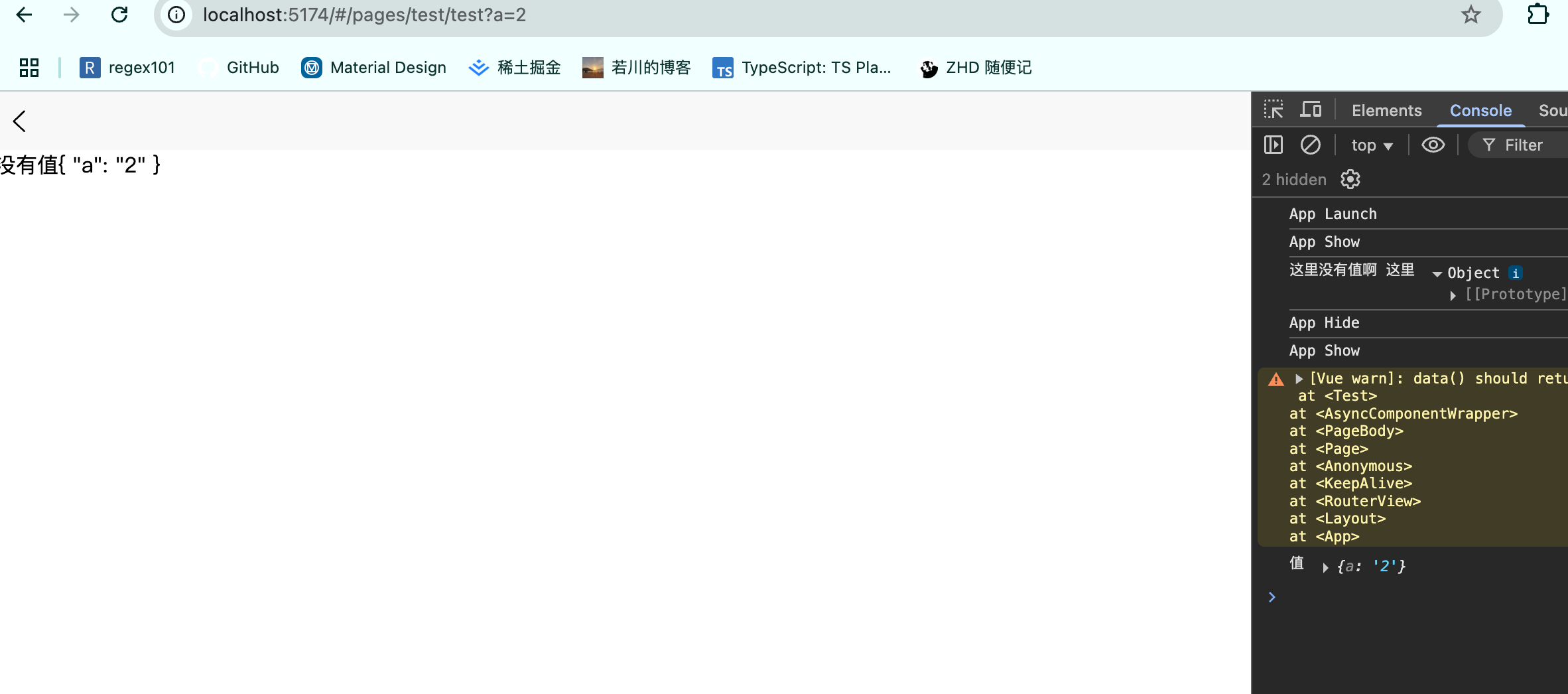Expand the {a: '2'} object
This screenshot has width=1568, height=694.
1325,567
